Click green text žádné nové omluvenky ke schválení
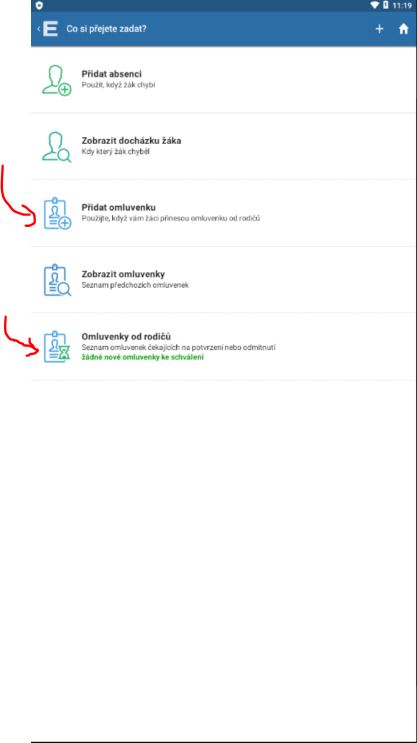 (x=143, y=357)
